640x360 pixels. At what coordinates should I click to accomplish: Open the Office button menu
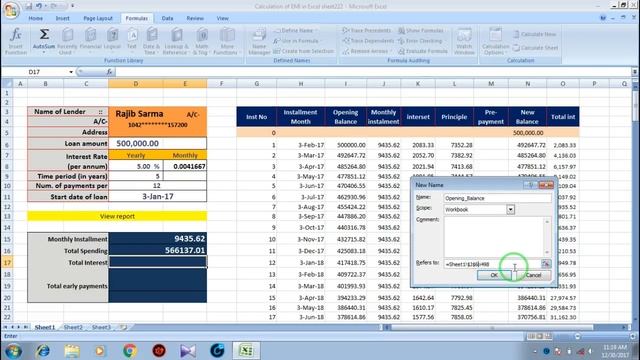(x=11, y=10)
